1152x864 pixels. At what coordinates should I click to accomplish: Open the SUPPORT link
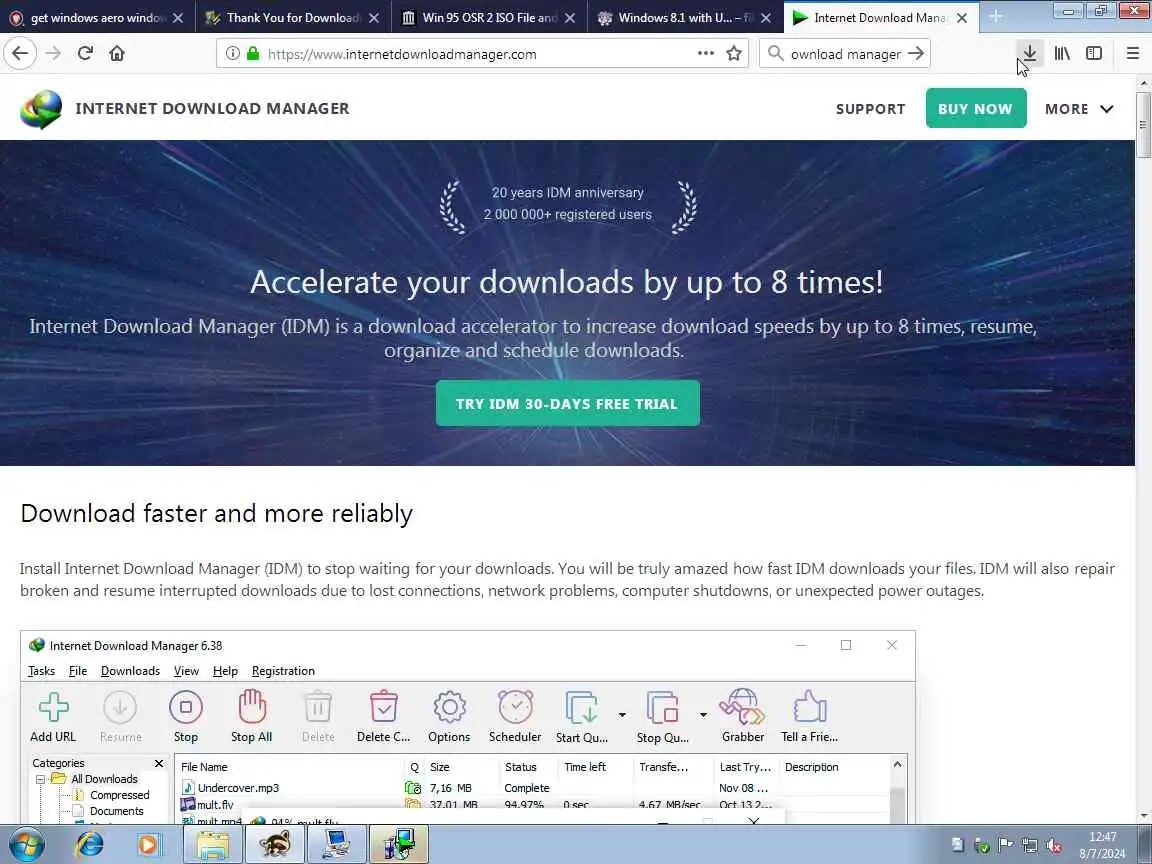point(871,109)
